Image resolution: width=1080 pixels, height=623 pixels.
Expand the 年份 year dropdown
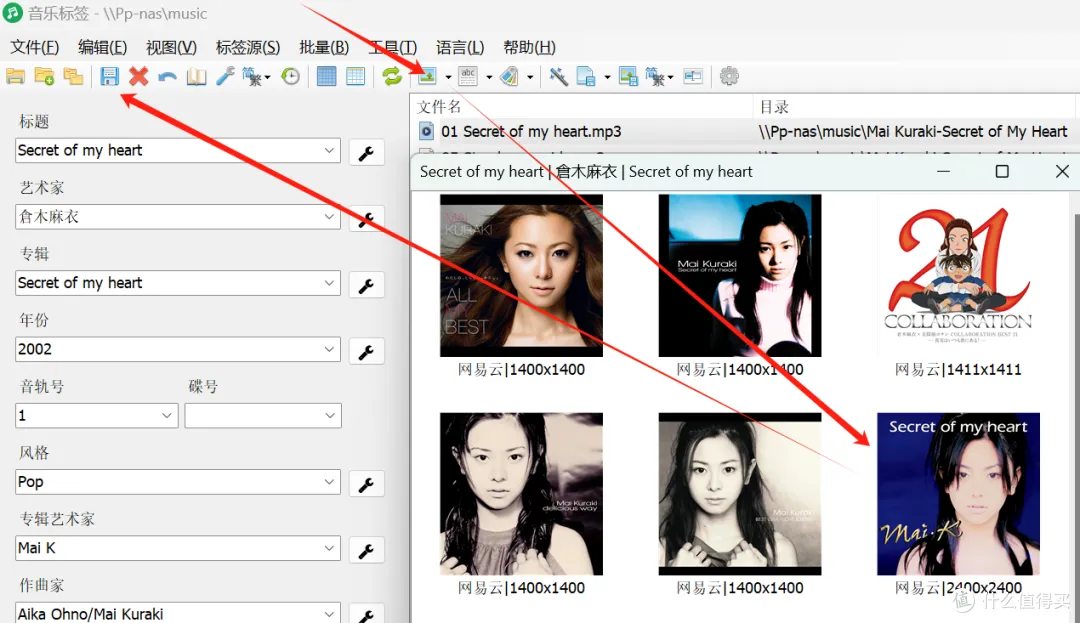330,349
